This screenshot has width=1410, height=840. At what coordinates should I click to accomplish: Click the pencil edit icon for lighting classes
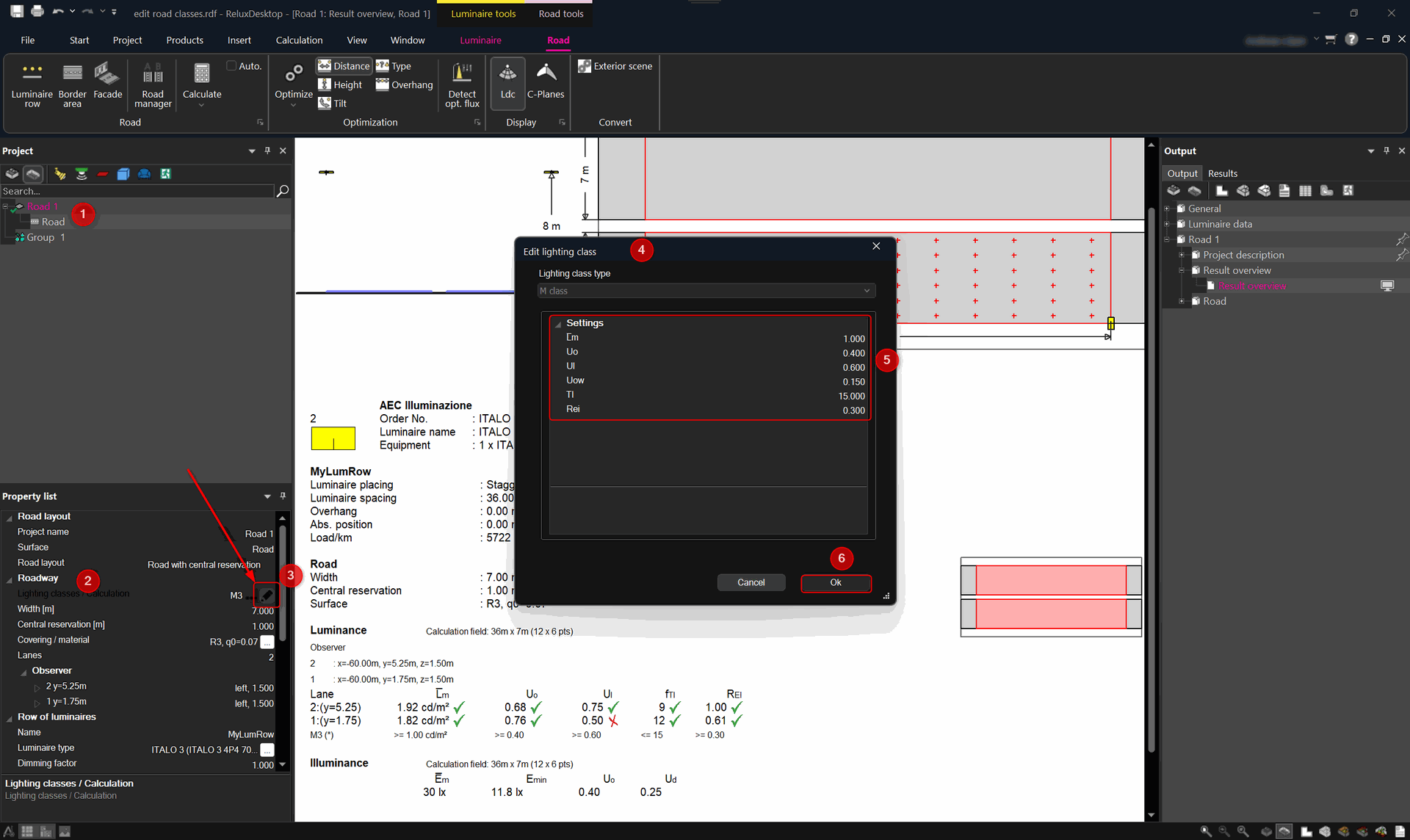point(267,595)
